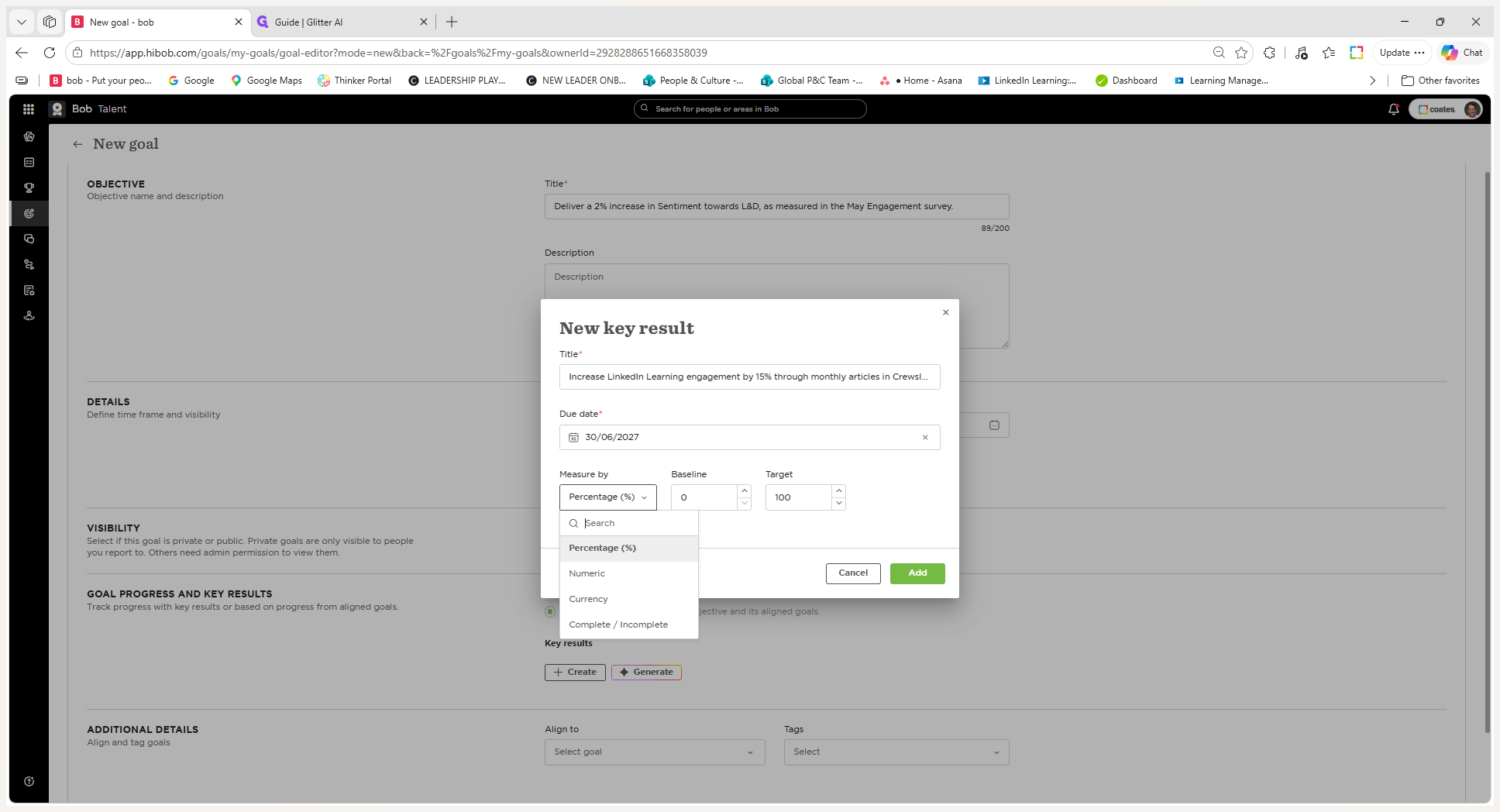This screenshot has height=812, width=1500.
Task: Open the Copilot Chat button
Action: [x=1462, y=53]
